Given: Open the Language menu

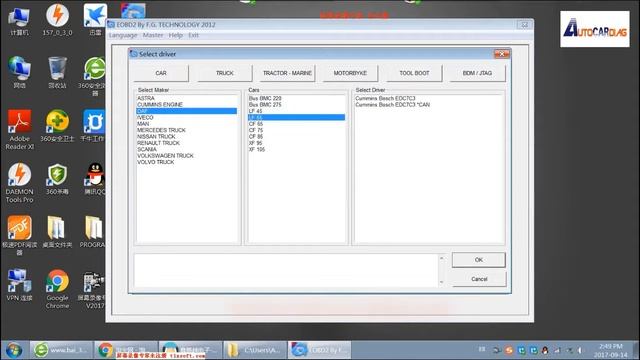Looking at the screenshot, I should tap(123, 36).
